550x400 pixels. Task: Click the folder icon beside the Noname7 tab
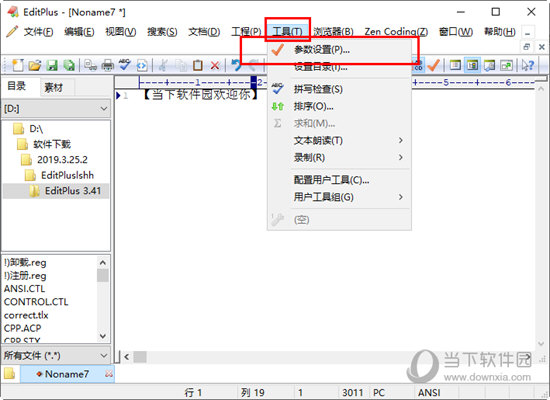click(9, 374)
